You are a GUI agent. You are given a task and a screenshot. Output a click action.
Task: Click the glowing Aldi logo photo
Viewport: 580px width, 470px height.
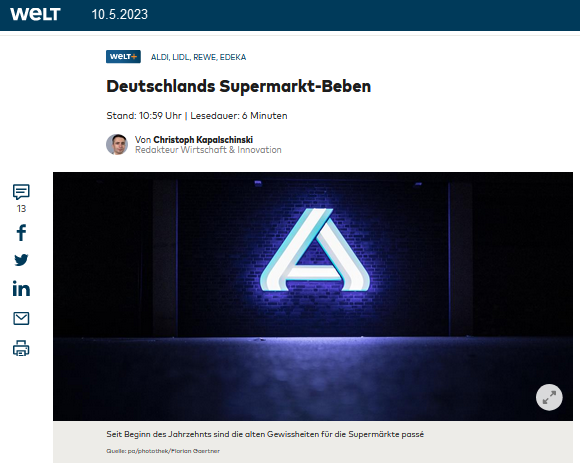click(x=313, y=296)
